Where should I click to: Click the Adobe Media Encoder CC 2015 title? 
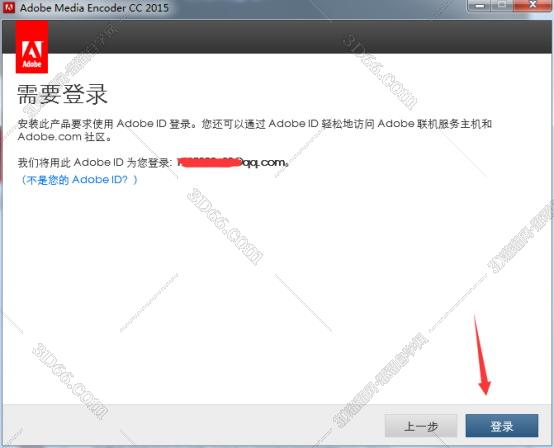[94, 7]
